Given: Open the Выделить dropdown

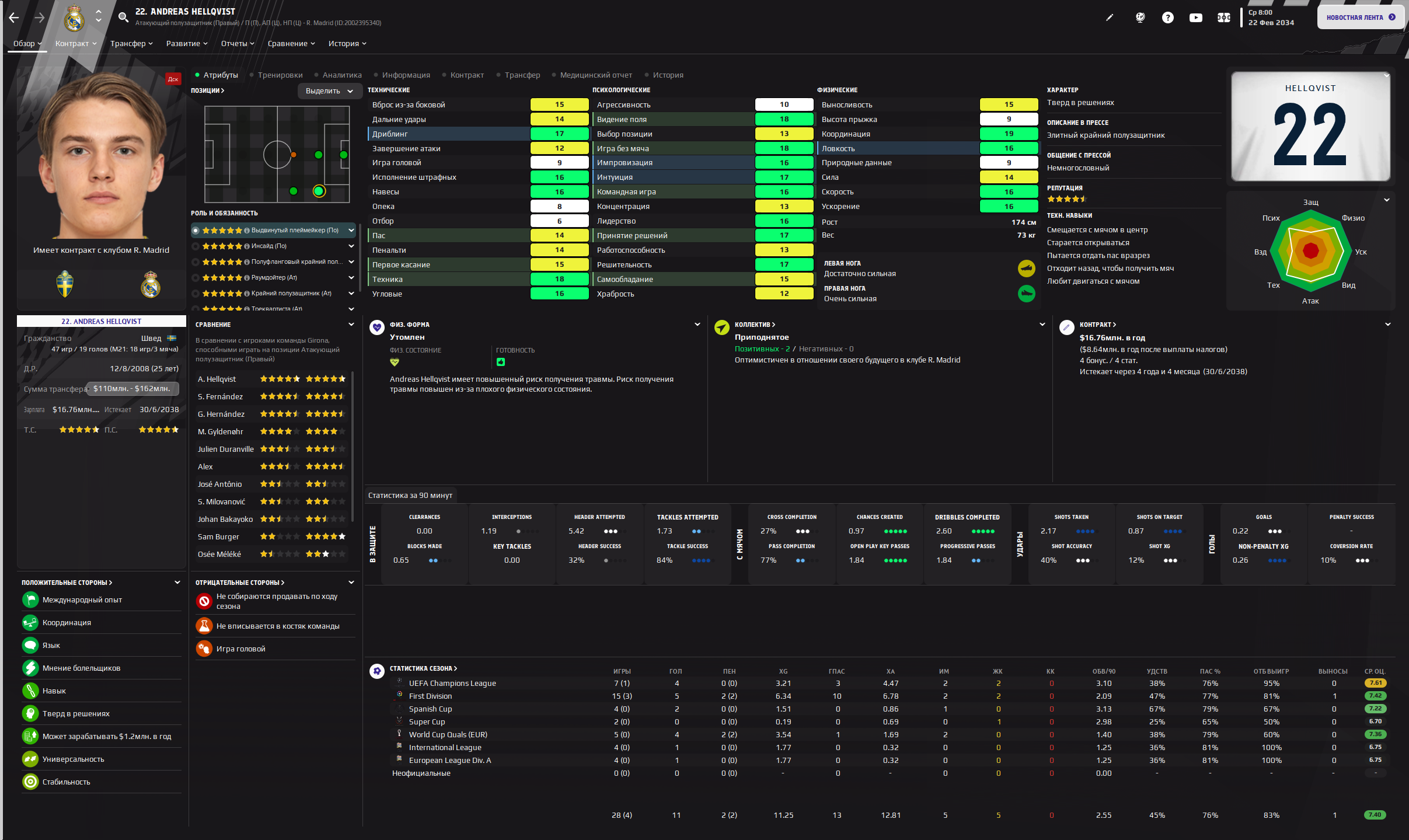Looking at the screenshot, I should click(329, 91).
